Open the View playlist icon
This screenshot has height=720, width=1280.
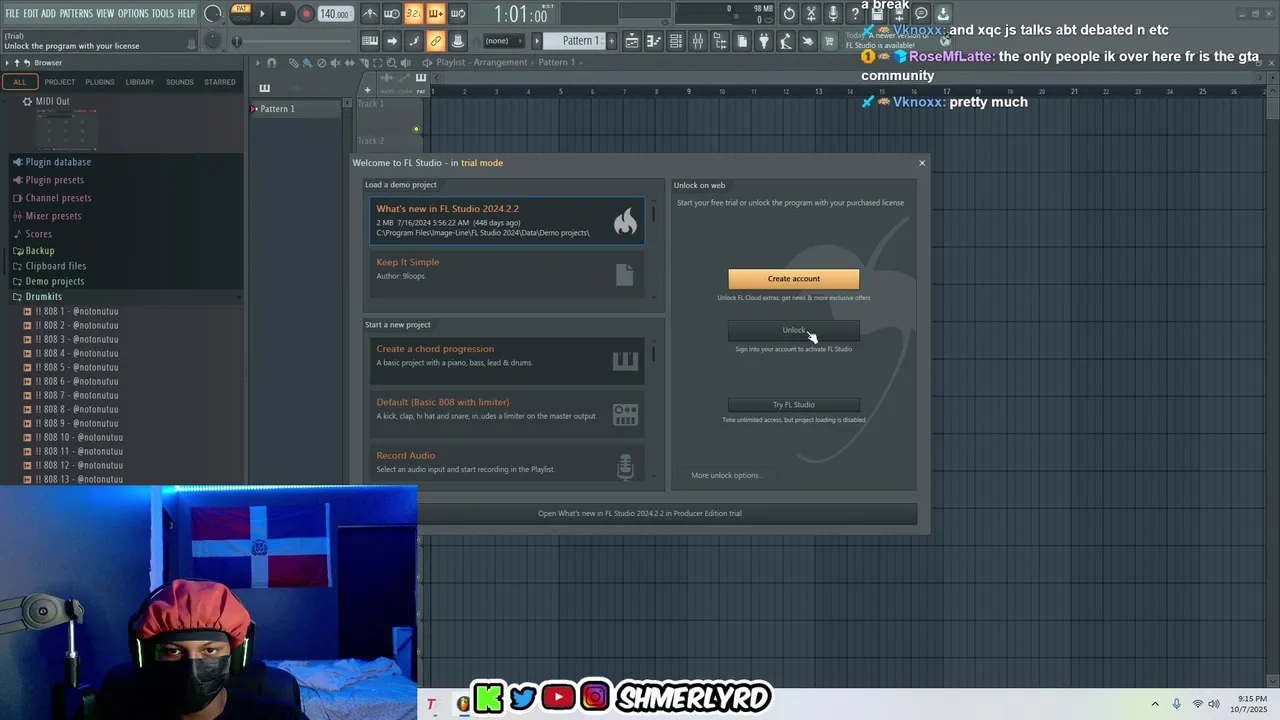(632, 41)
